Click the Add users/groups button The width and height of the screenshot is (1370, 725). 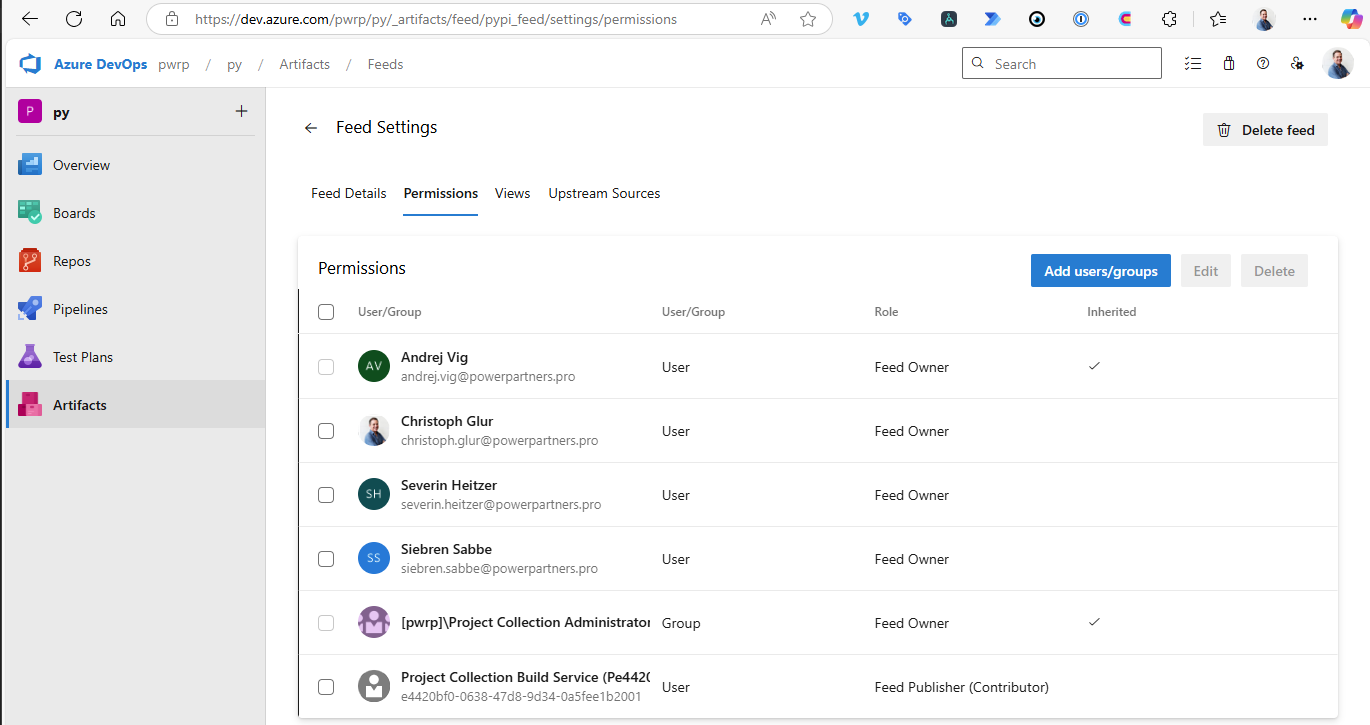1101,271
